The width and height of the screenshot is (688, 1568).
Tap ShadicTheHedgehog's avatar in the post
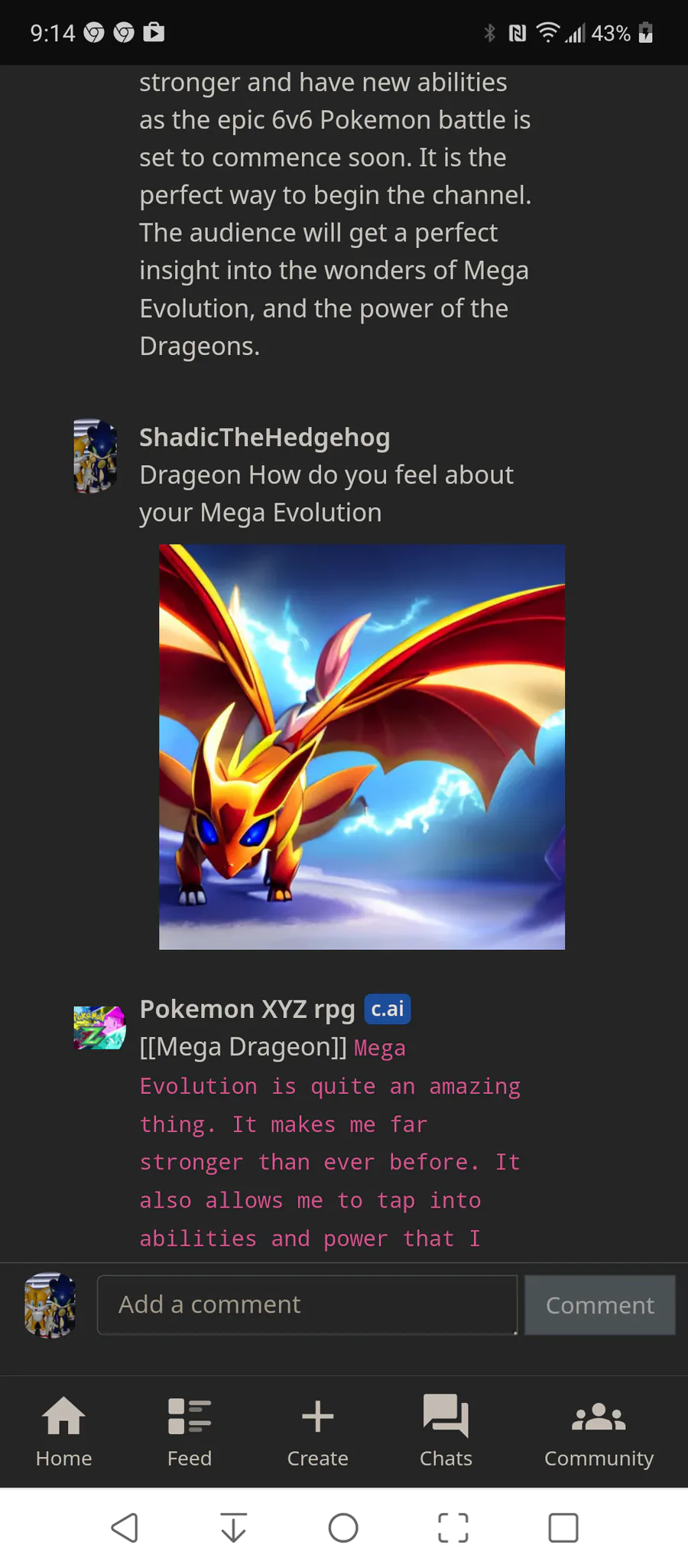coord(95,455)
